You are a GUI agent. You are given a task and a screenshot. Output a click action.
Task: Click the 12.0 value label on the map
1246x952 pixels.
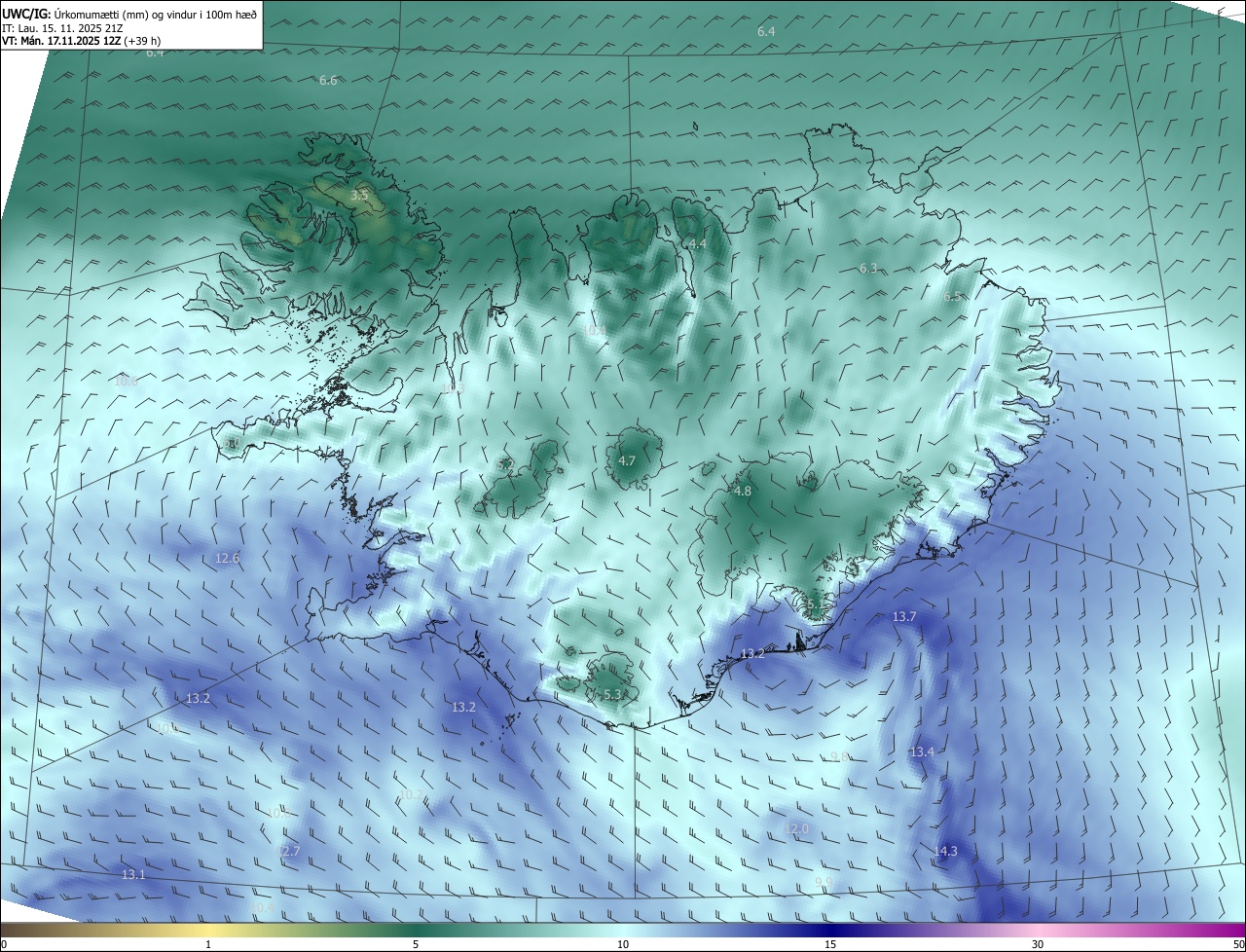796,828
